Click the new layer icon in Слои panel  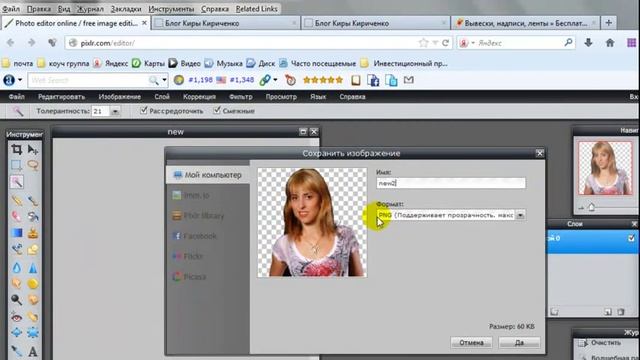click(x=608, y=312)
